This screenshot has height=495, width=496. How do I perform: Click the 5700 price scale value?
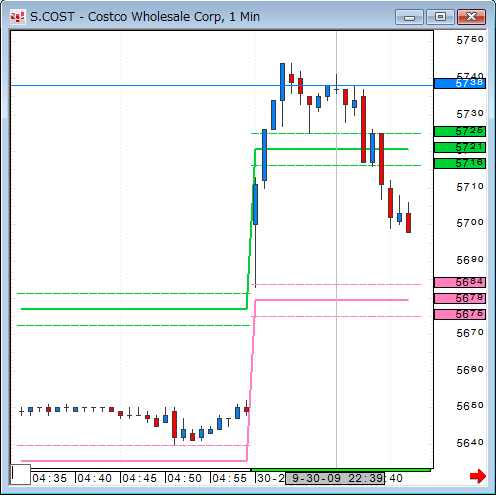[x=470, y=223]
